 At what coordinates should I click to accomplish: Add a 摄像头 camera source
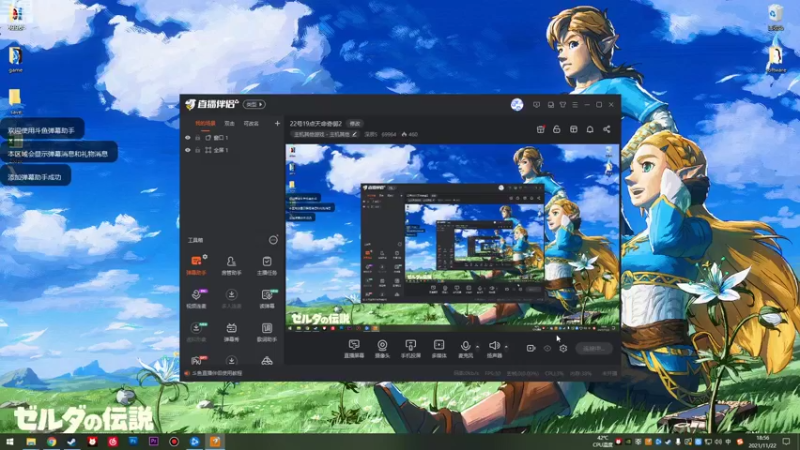[x=382, y=348]
